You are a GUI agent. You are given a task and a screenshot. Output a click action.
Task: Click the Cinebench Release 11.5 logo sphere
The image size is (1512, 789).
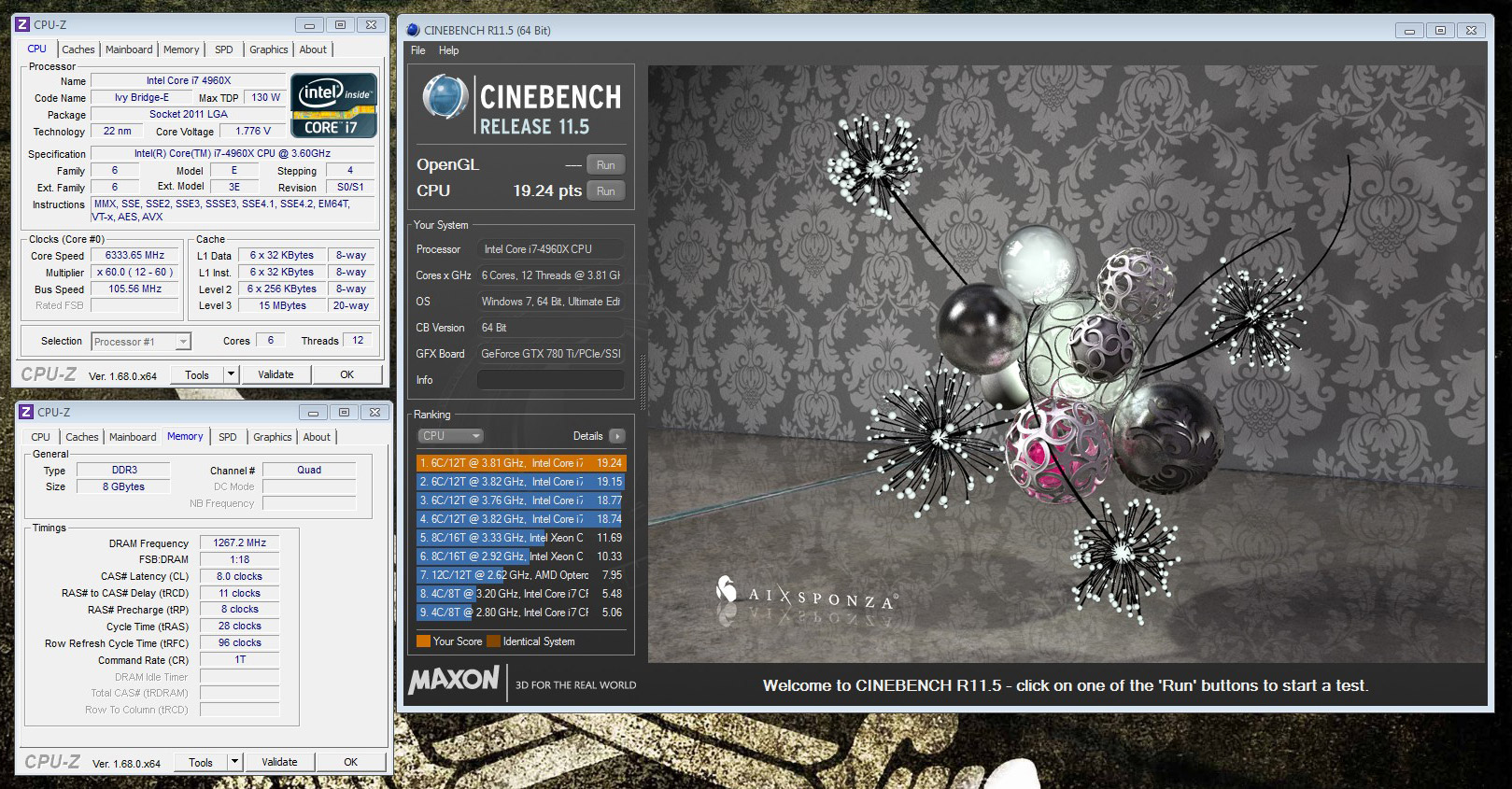tap(445, 98)
